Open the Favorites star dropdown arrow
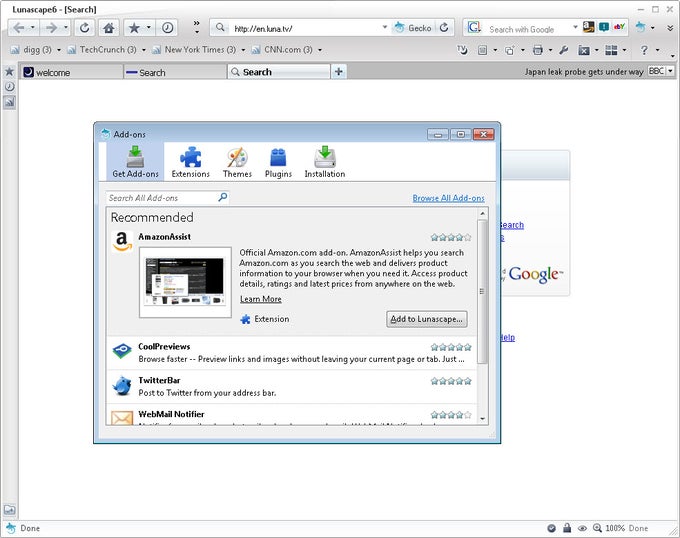 tap(149, 28)
